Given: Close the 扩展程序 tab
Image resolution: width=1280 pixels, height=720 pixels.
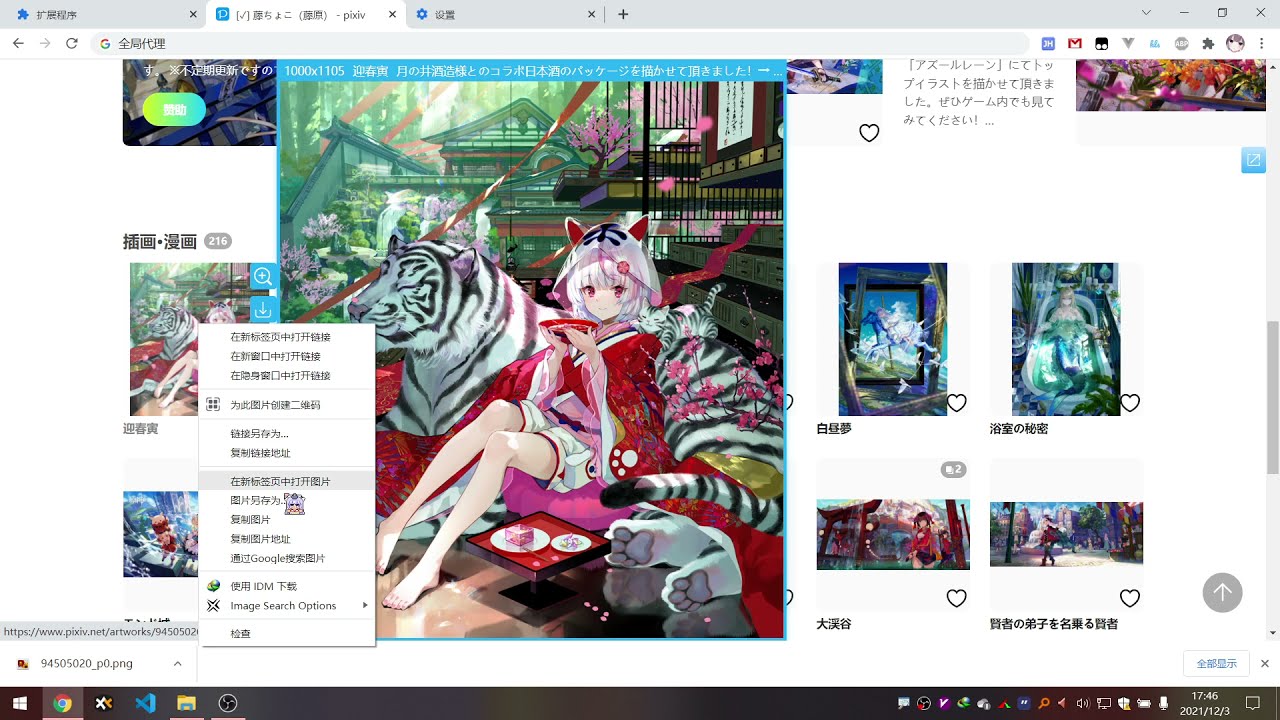Looking at the screenshot, I should tap(192, 14).
